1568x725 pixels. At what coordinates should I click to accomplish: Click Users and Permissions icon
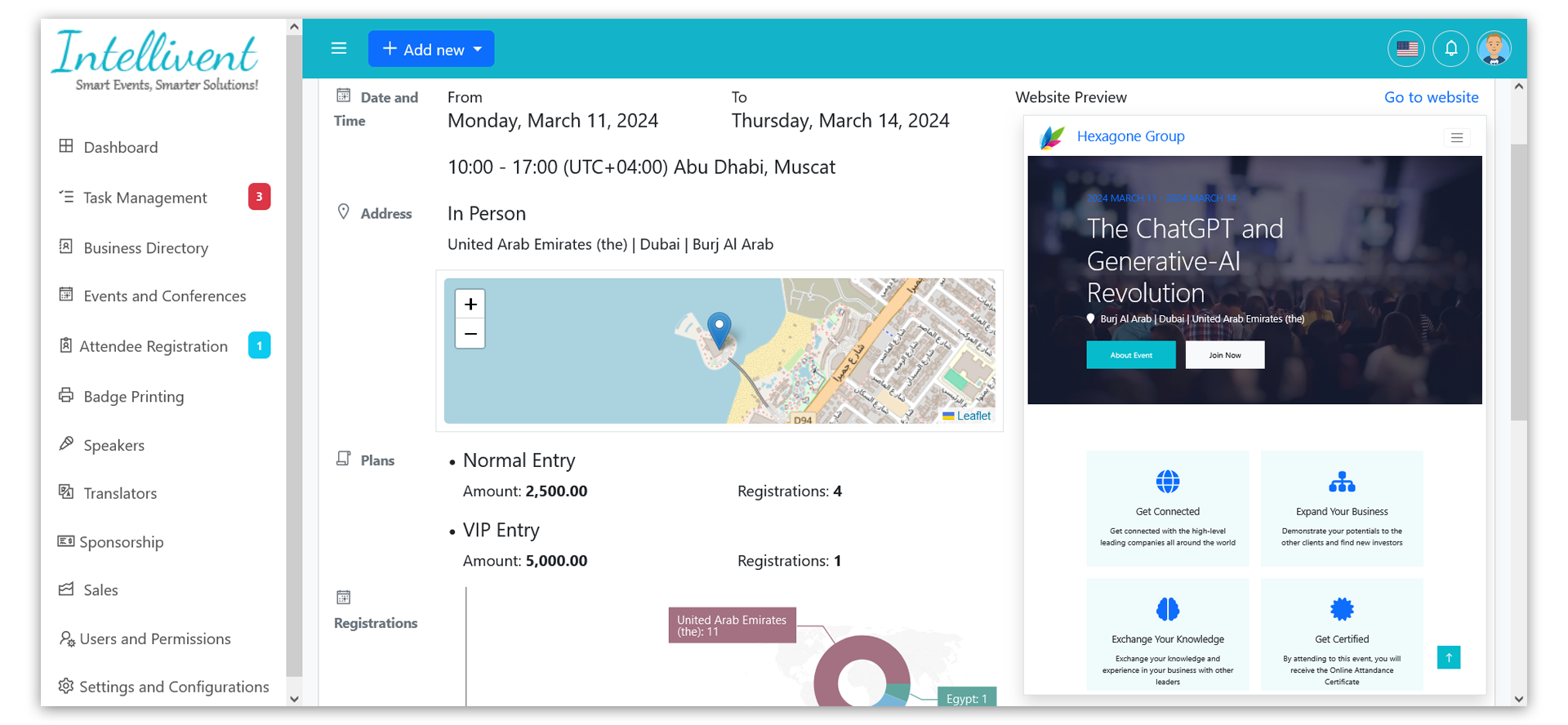pyautogui.click(x=67, y=638)
